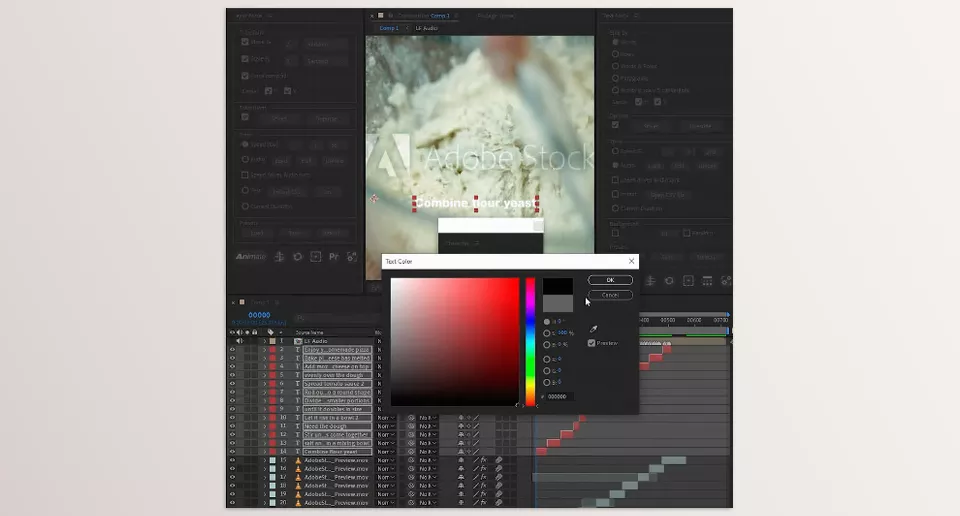Expand layer 10 twirl arrow

click(265, 418)
